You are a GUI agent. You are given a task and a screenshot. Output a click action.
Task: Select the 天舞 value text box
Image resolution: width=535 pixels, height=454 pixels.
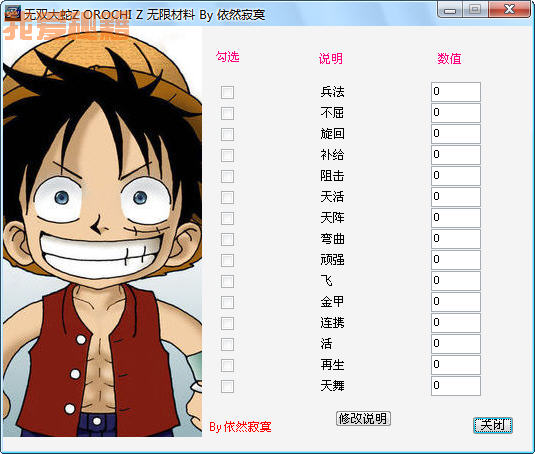tap(456, 386)
